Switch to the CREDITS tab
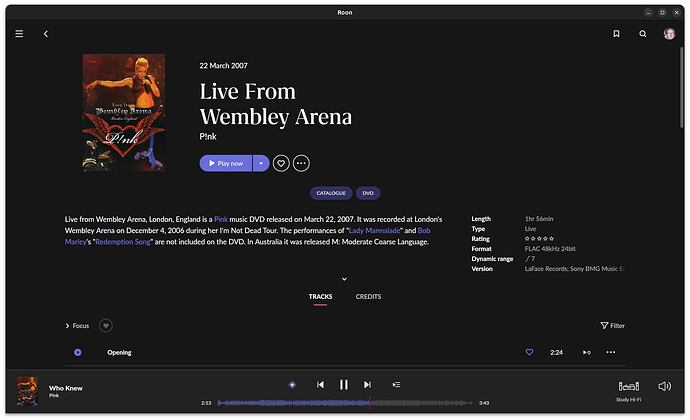 tap(368, 297)
